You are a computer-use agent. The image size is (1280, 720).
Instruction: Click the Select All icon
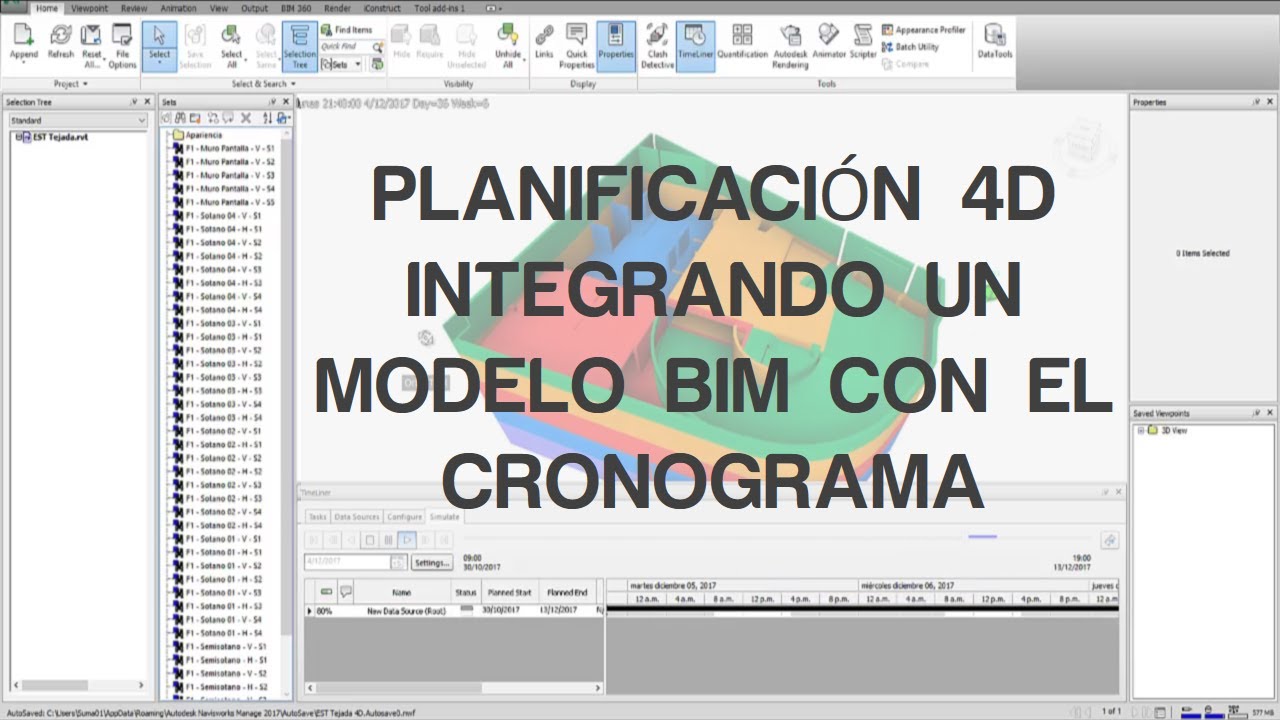click(x=231, y=44)
